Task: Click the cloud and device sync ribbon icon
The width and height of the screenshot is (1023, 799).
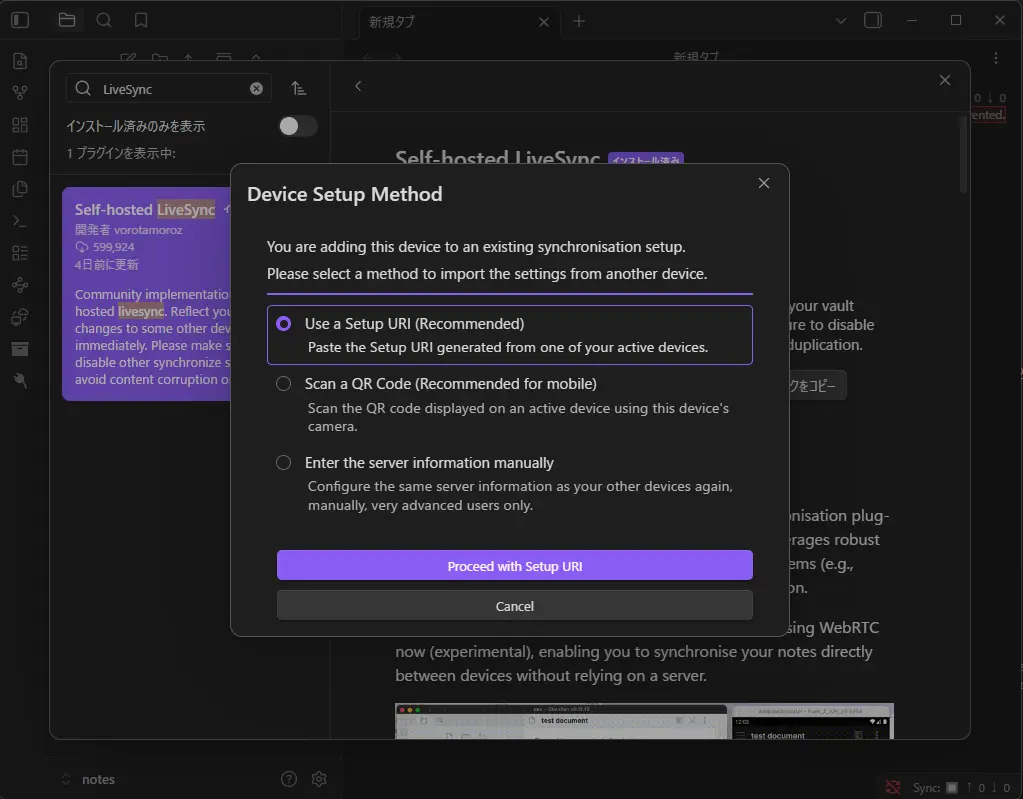Action: coord(20,317)
